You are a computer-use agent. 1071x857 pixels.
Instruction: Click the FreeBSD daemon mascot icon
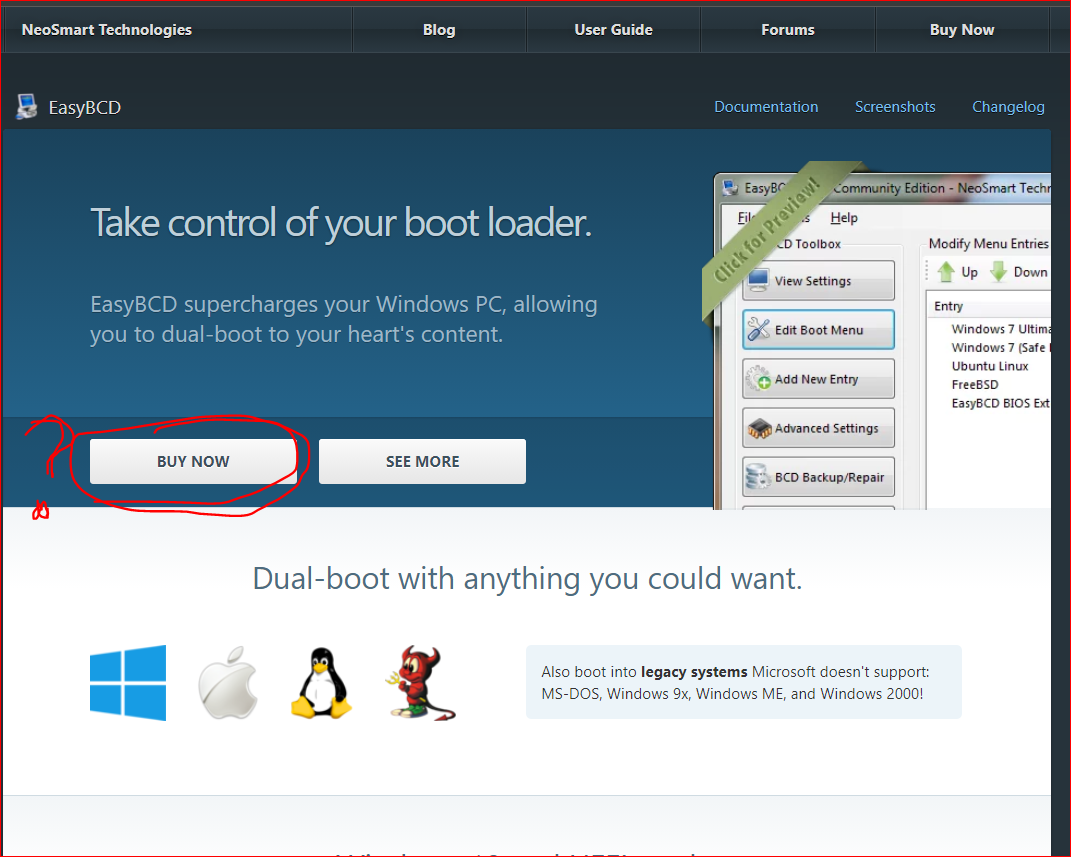pos(421,683)
